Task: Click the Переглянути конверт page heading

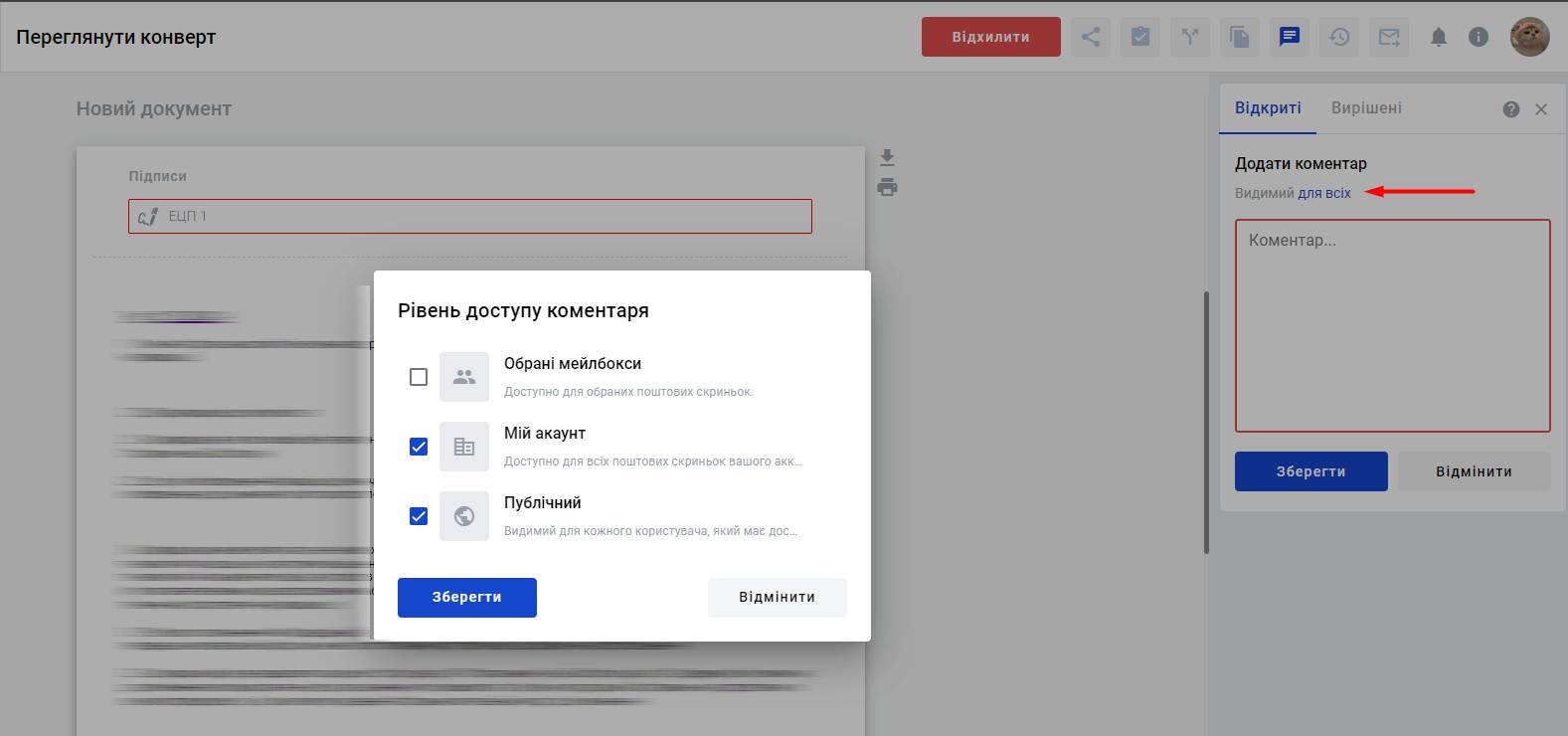Action: [x=116, y=38]
